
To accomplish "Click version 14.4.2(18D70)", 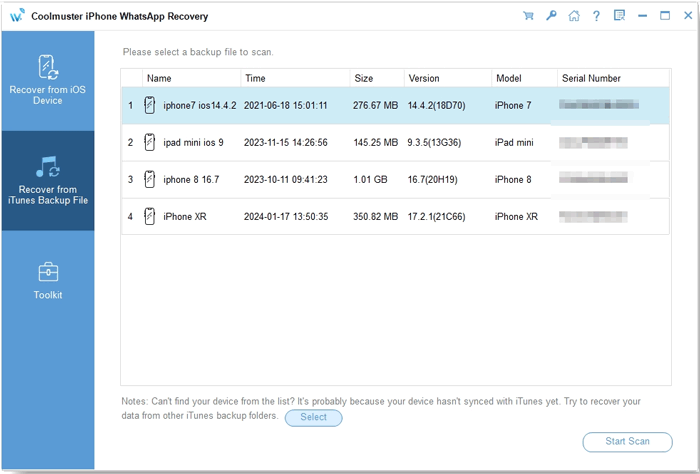I will click(436, 105).
